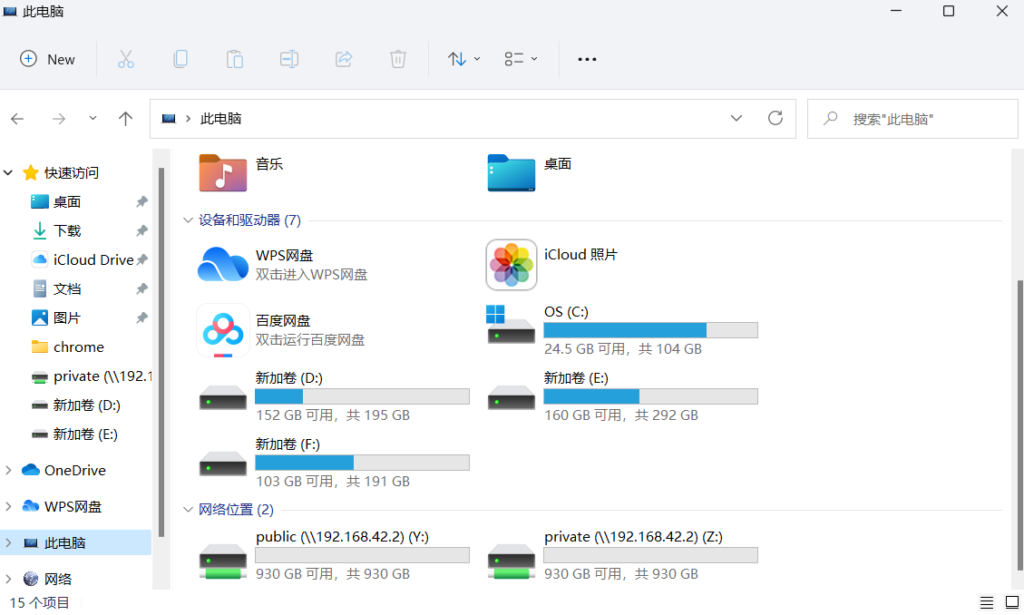Open the View layout options dropdown

click(521, 59)
